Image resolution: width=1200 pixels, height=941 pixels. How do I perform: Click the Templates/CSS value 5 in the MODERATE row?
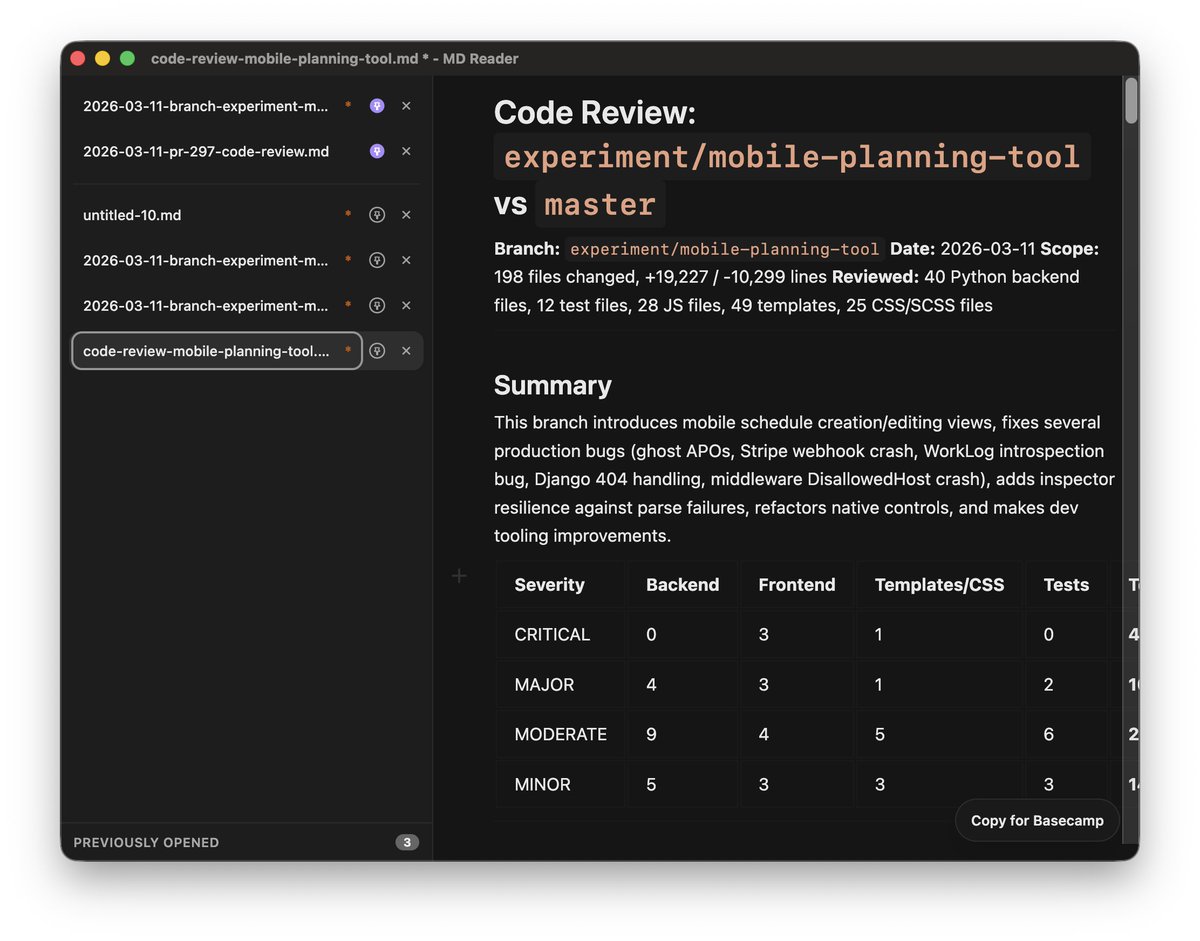point(880,734)
